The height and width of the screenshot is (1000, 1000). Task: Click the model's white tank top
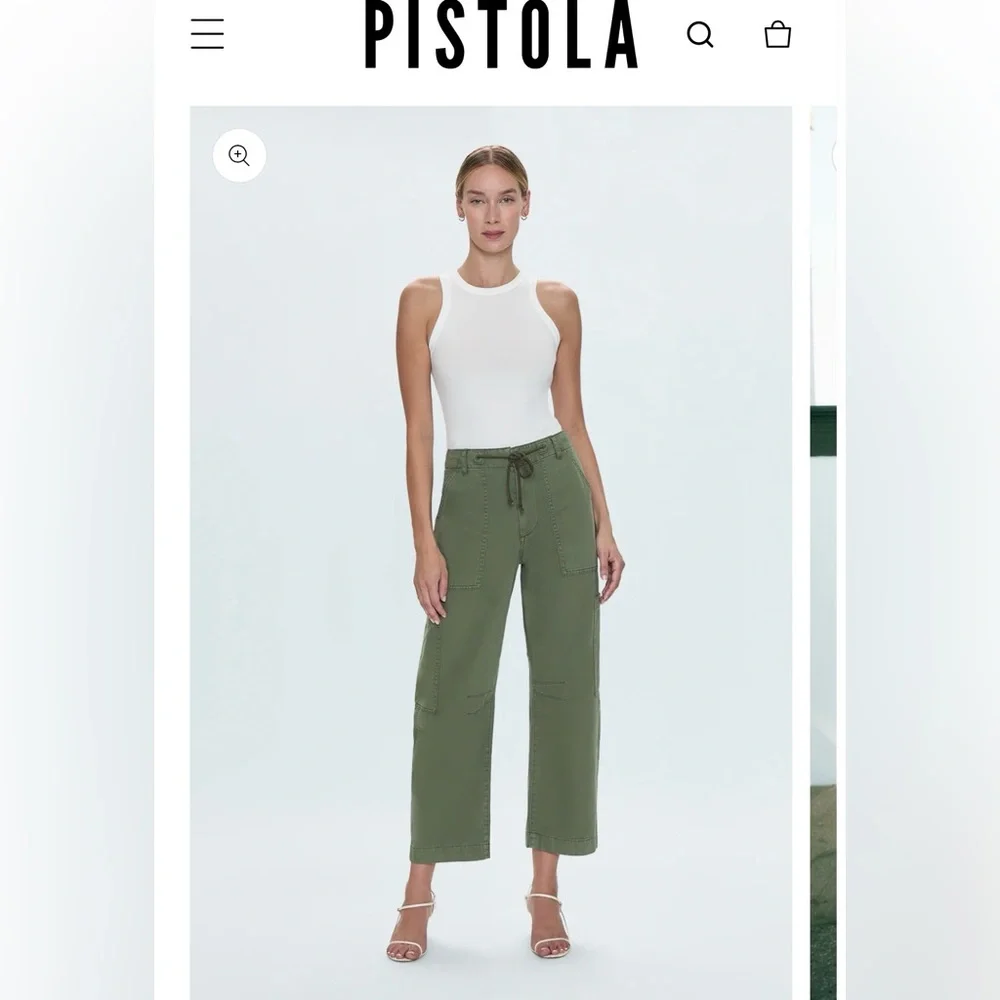point(492,360)
